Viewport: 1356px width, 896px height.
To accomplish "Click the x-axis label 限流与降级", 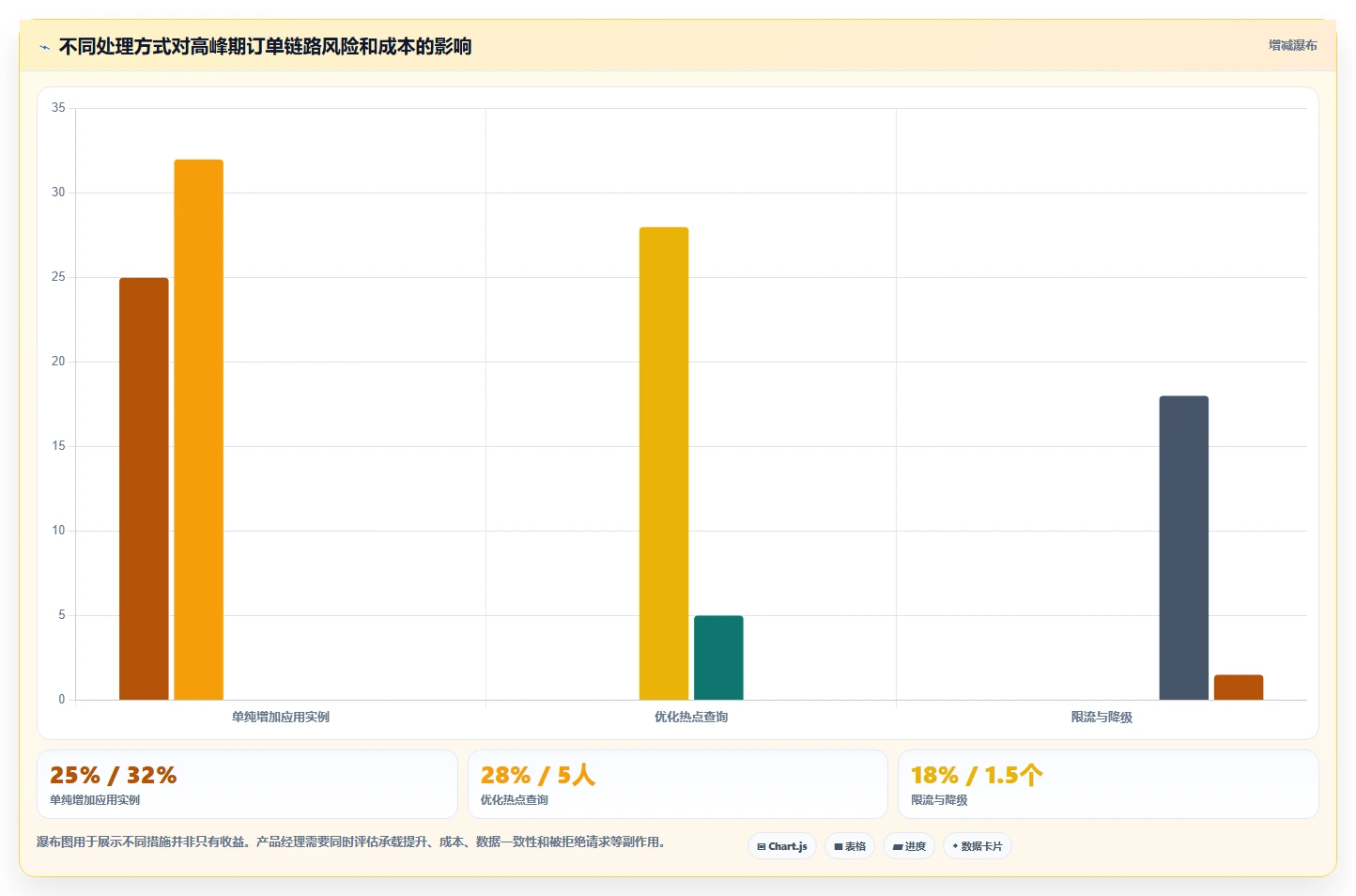I will [1102, 717].
